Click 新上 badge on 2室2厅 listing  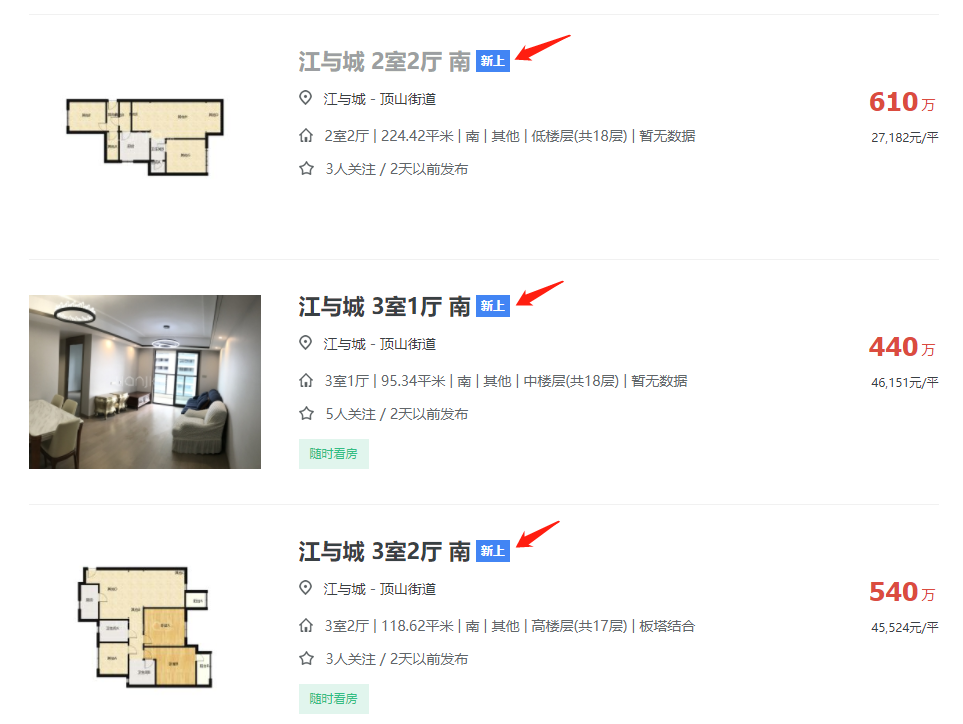coord(493,61)
